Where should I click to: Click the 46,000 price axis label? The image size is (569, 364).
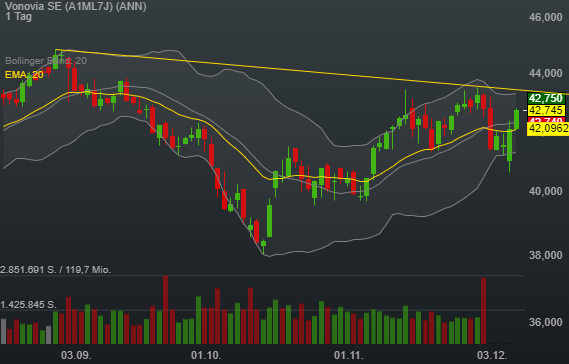coord(545,17)
